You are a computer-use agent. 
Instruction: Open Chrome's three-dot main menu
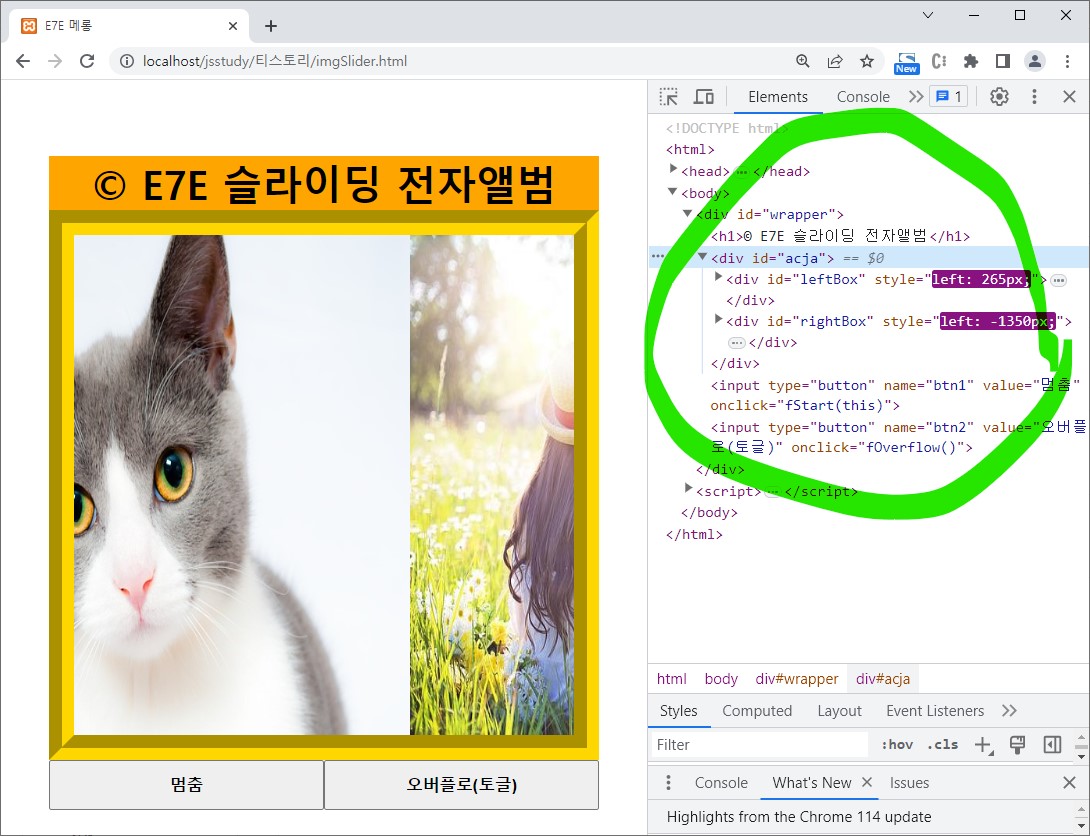(1067, 61)
